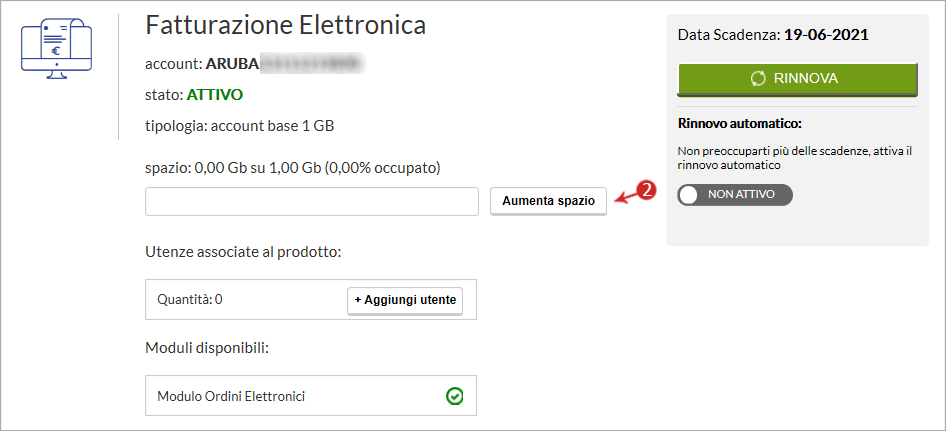Screen dimensions: 946x431
Task: Click the Aumenta spazio button
Action: click(x=548, y=201)
